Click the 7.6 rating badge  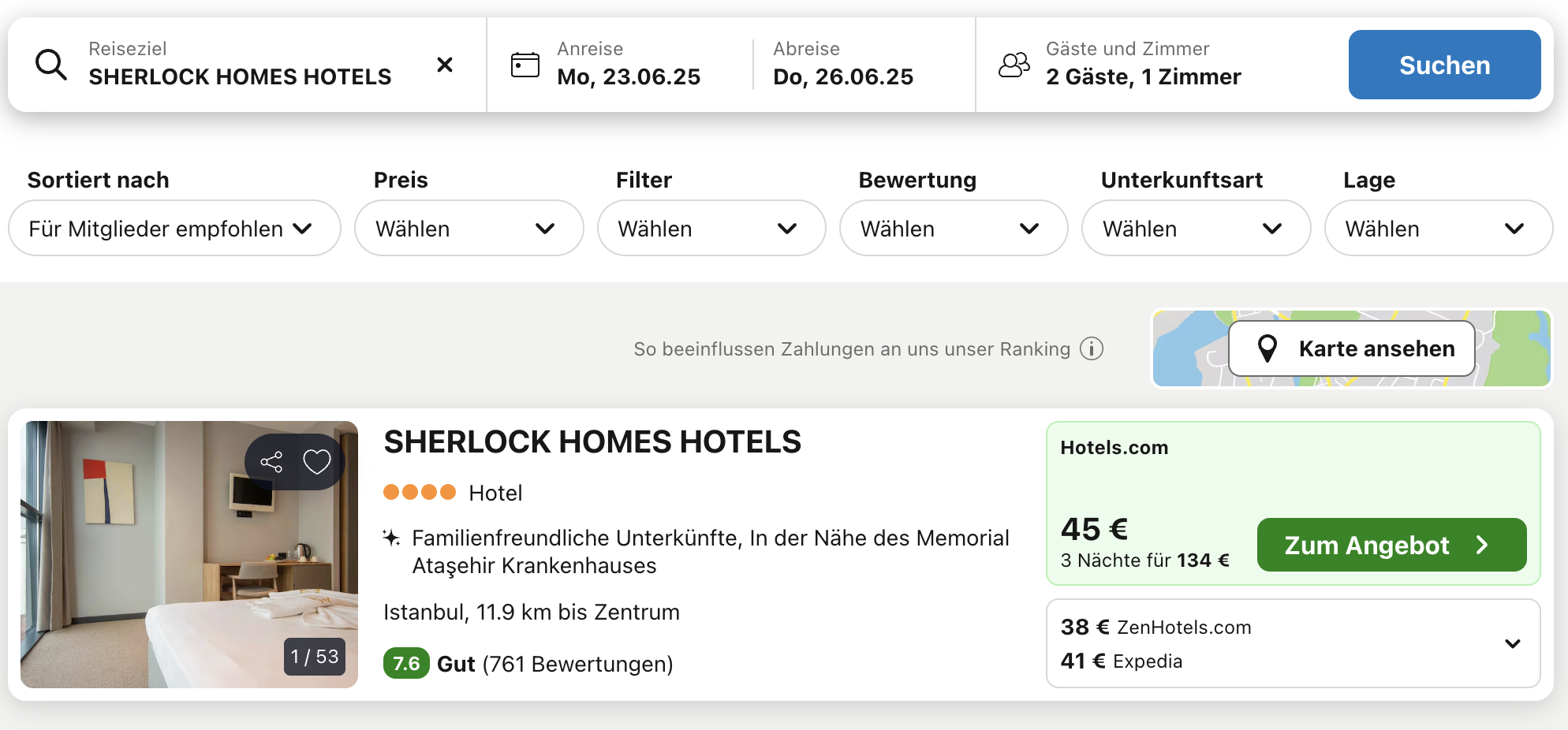click(406, 664)
